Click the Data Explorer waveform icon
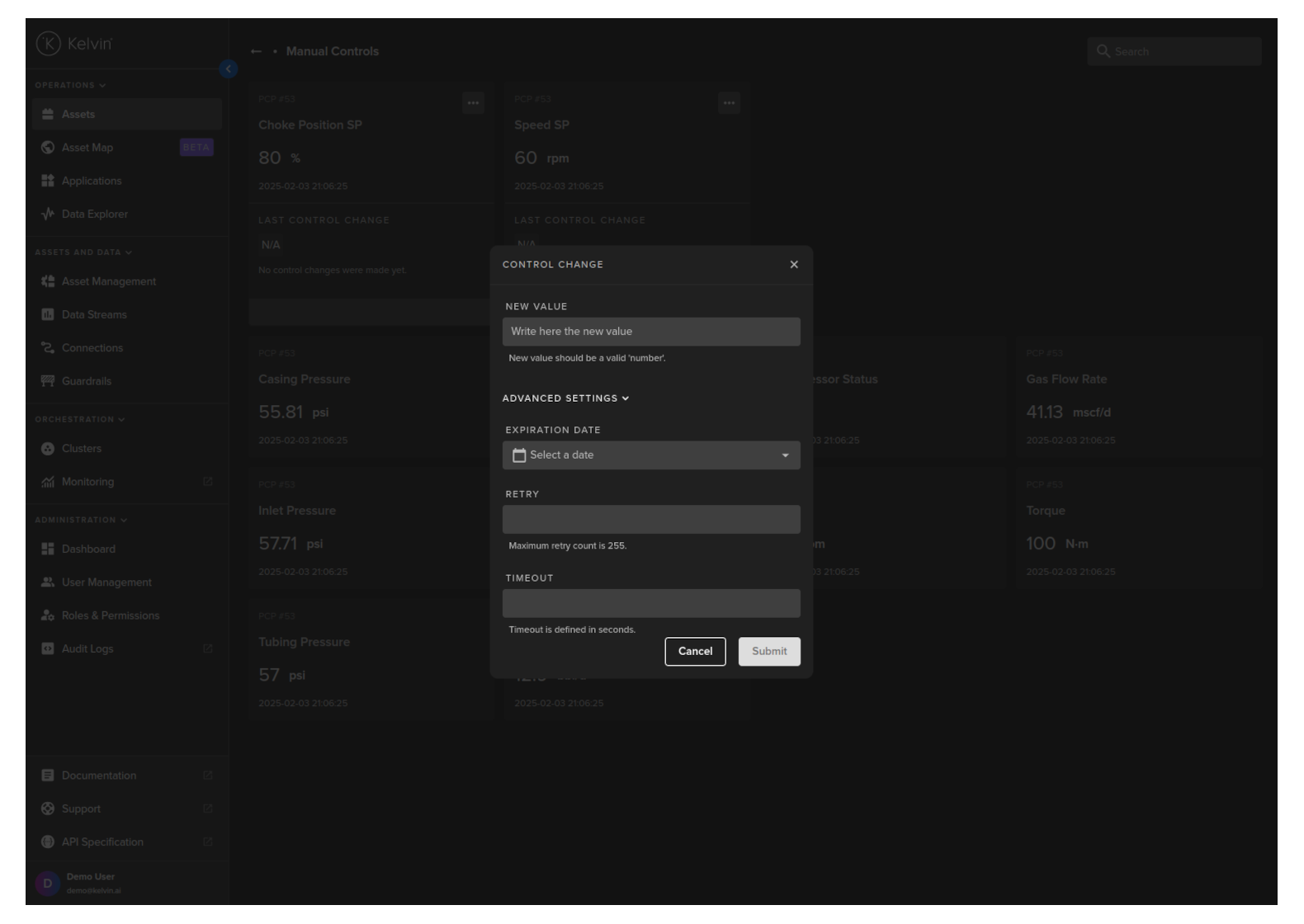1304x924 pixels. 48,214
